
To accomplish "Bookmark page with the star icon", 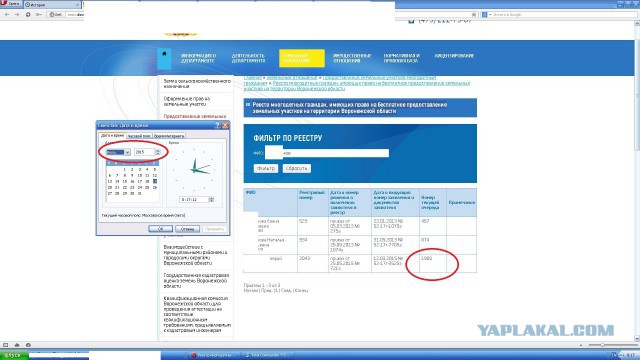I will pos(474,14).
